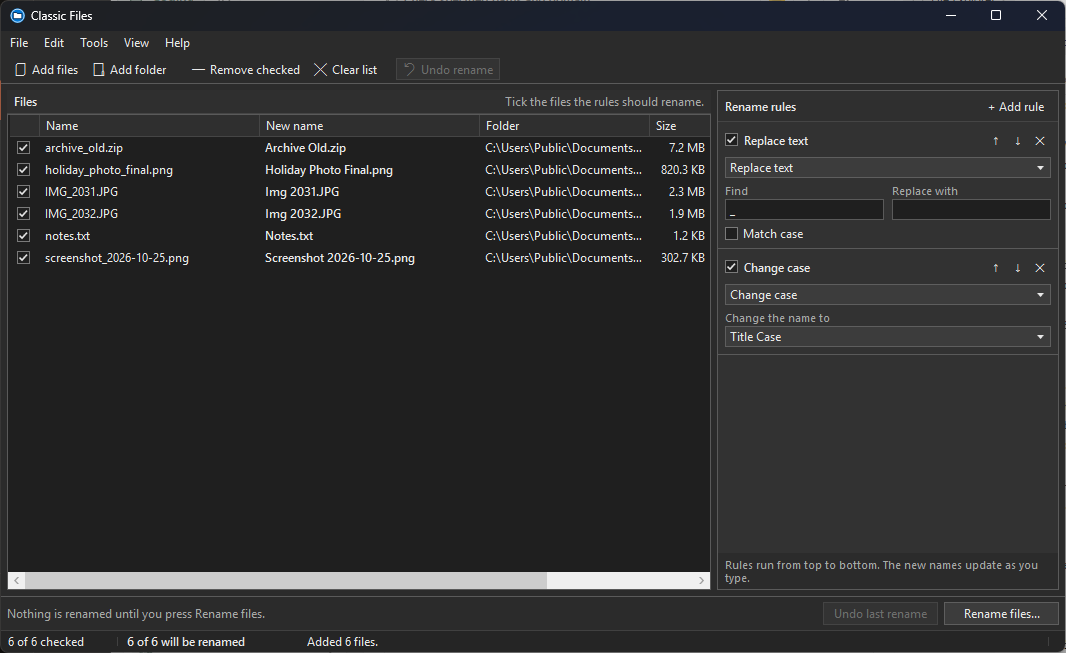Image resolution: width=1066 pixels, height=653 pixels.
Task: Click Remove checked in the toolbar
Action: [245, 69]
